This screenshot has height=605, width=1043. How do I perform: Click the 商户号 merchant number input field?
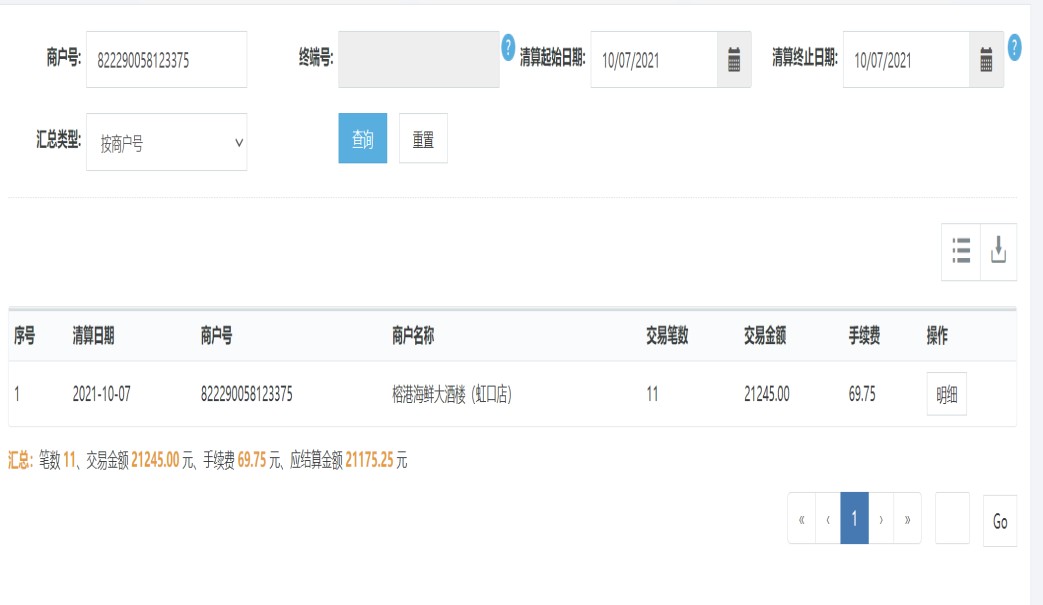click(x=166, y=60)
